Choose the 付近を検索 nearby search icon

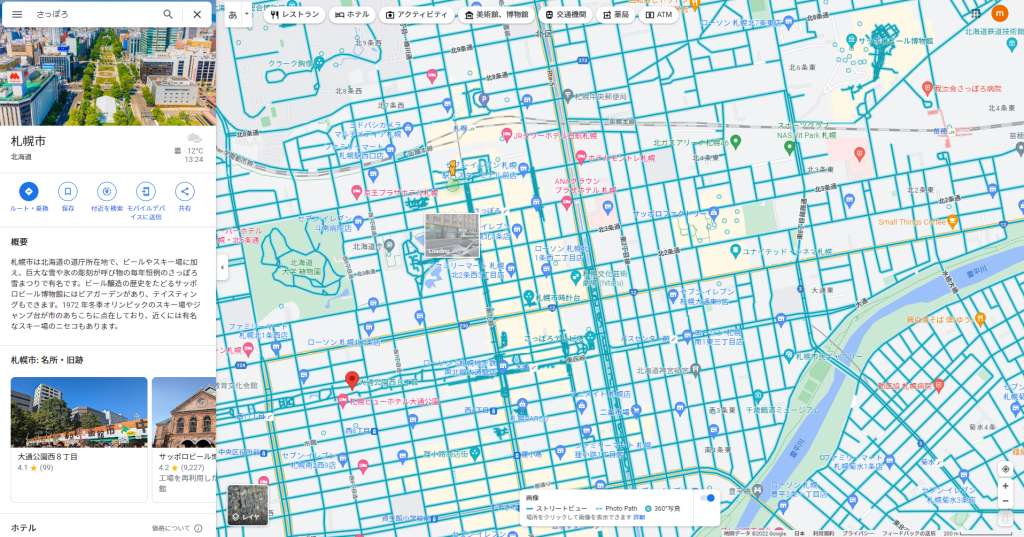(x=106, y=191)
